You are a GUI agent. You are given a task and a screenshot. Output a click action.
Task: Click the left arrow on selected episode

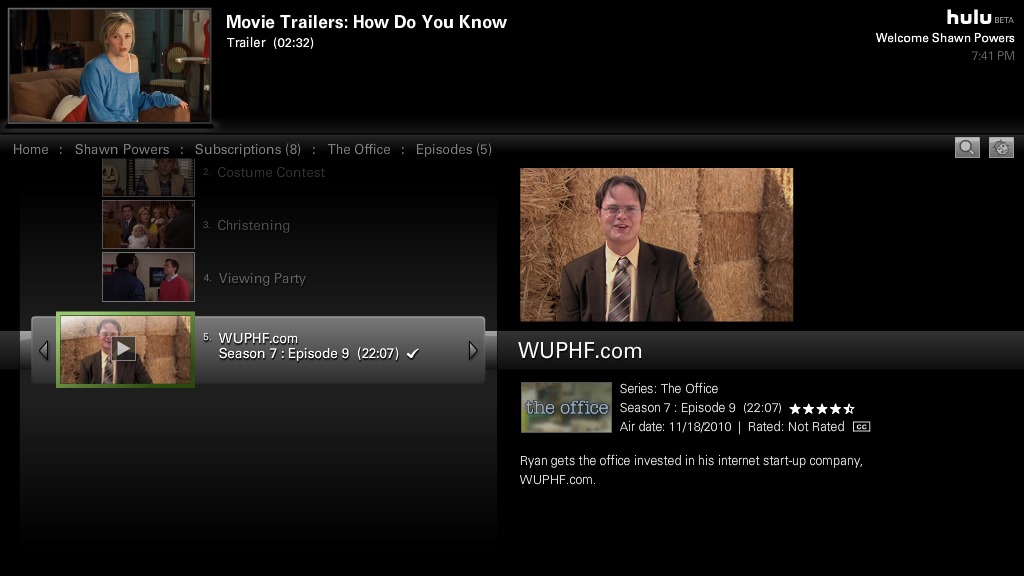click(x=44, y=351)
